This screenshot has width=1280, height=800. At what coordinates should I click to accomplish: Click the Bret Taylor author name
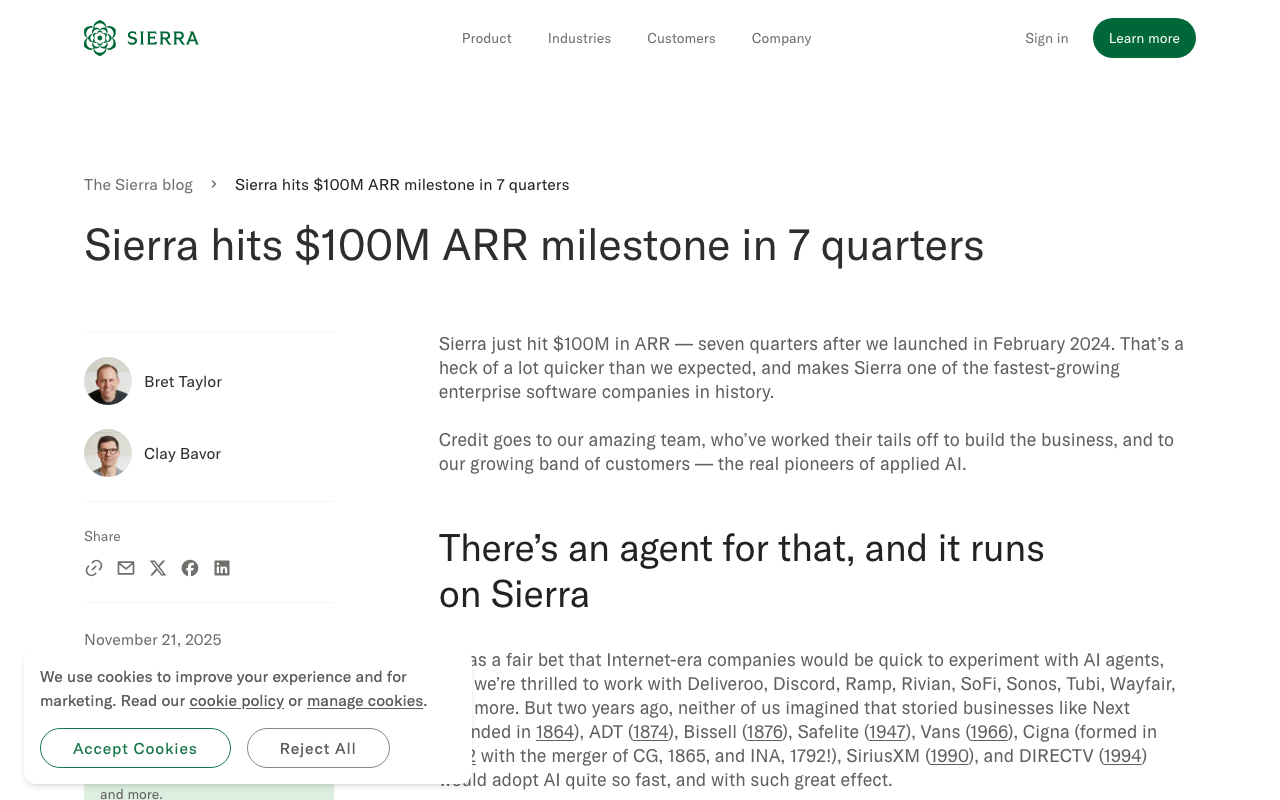[x=183, y=381]
